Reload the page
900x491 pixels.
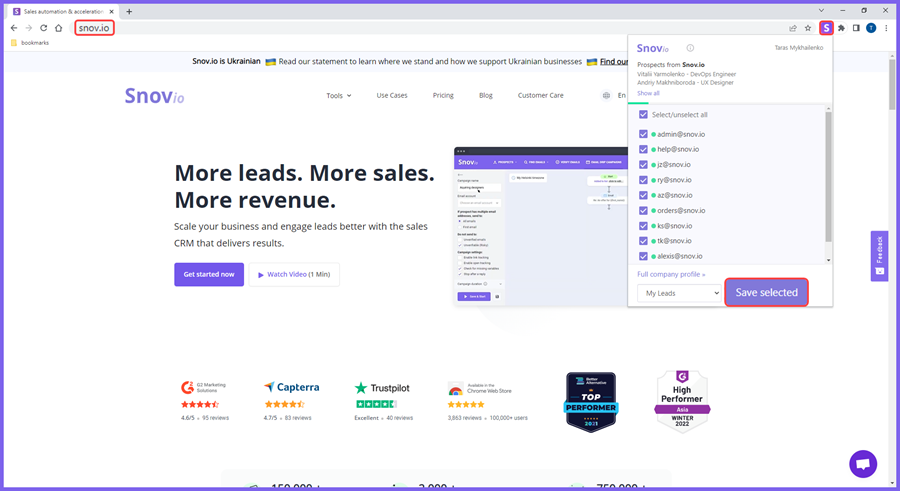[x=44, y=28]
